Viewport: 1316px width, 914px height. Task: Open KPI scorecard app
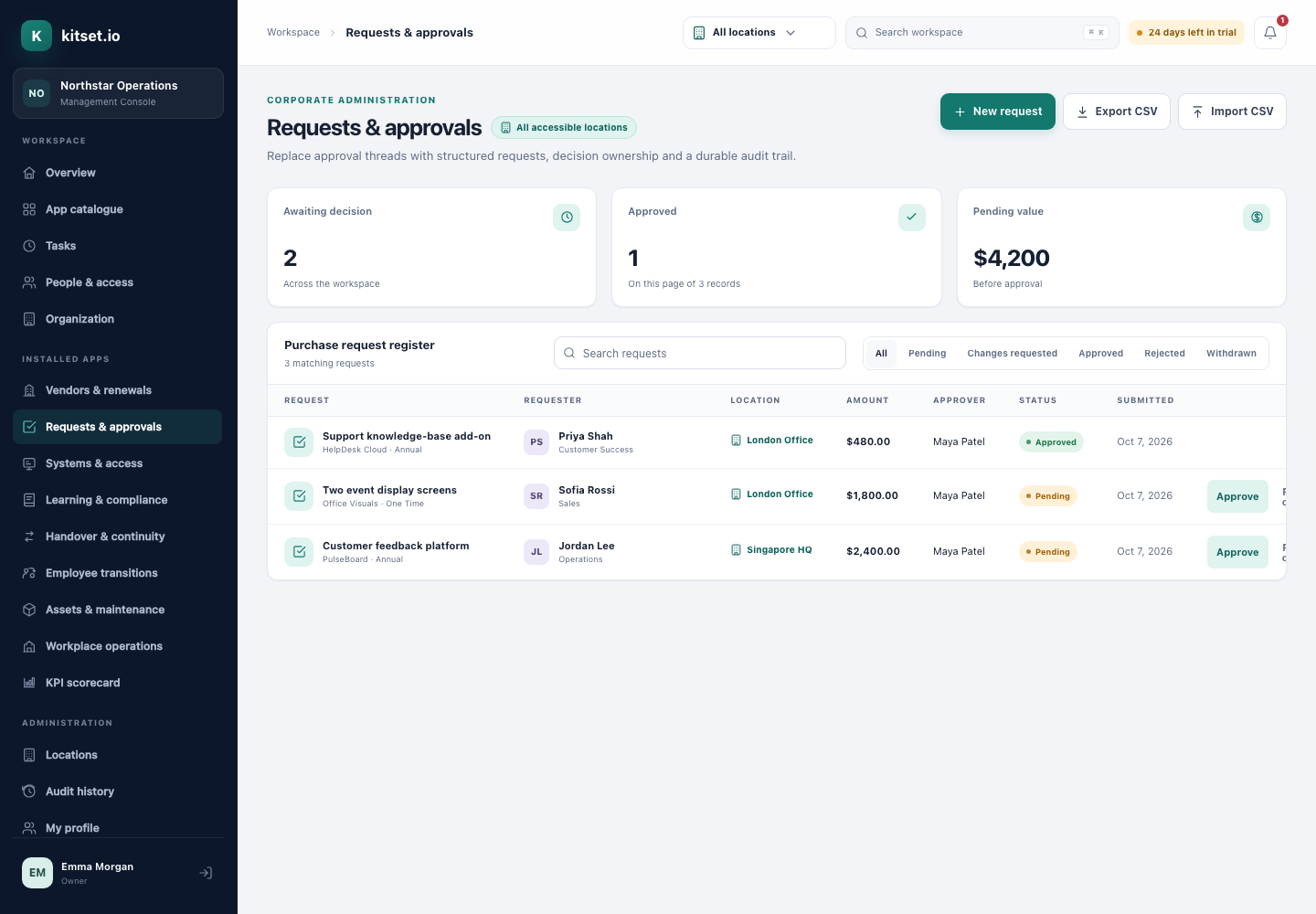117,683
